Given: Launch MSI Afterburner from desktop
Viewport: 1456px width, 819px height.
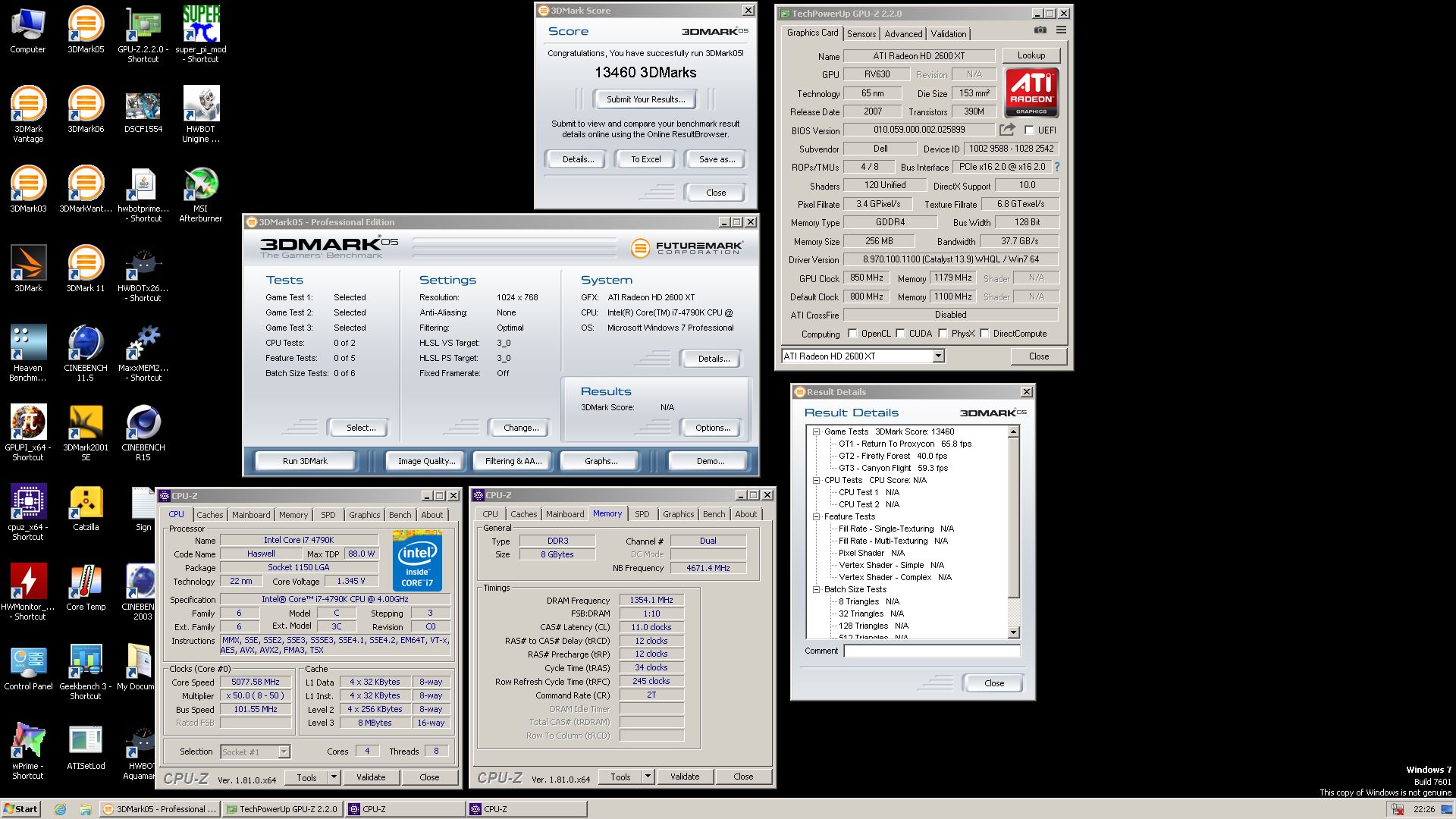Looking at the screenshot, I should [x=201, y=195].
